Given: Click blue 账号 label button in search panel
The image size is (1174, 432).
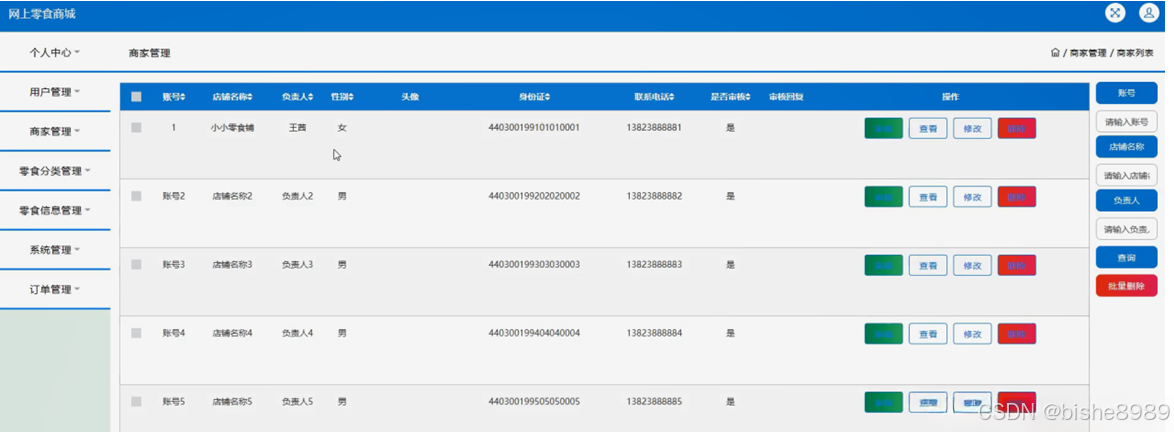Looking at the screenshot, I should tap(1127, 93).
